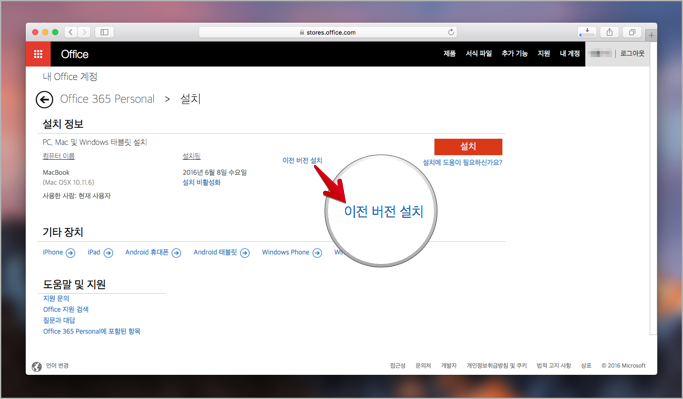Click the small 이전 버전 설치 link
This screenshot has height=399, width=683.
(302, 160)
